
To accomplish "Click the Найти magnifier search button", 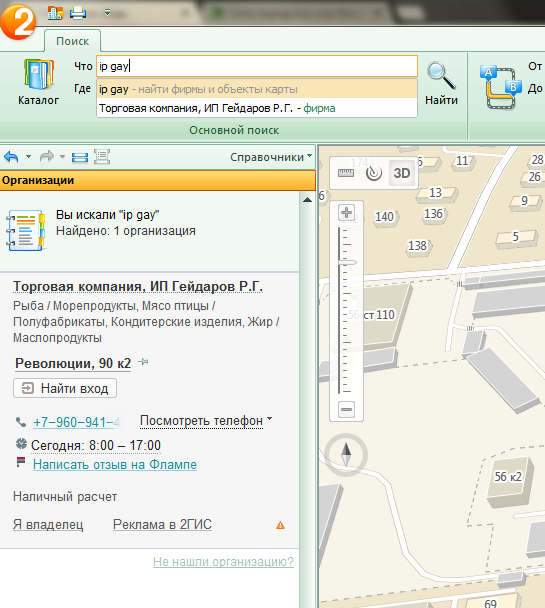I will 441,83.
